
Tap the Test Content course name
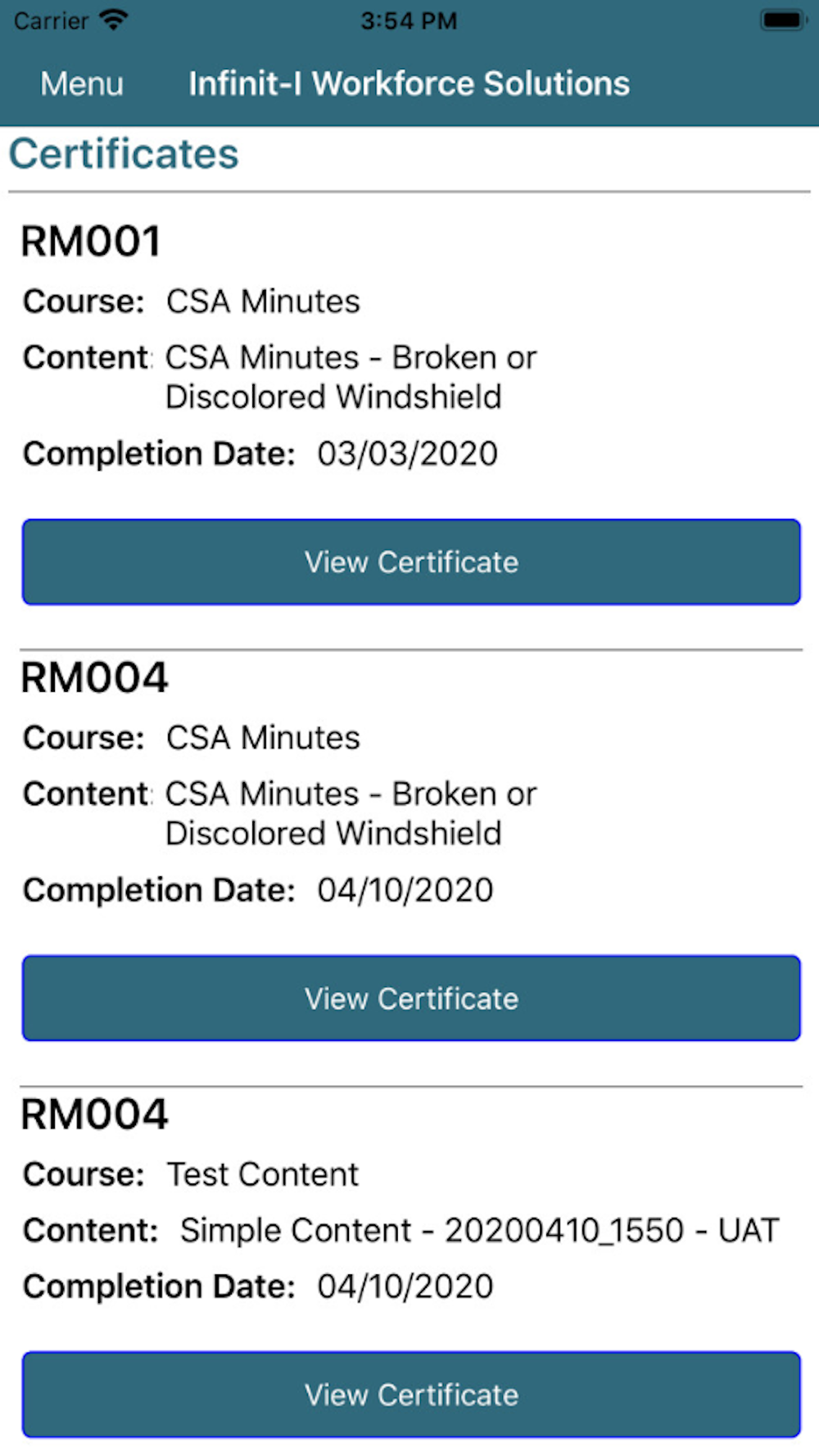263,1174
